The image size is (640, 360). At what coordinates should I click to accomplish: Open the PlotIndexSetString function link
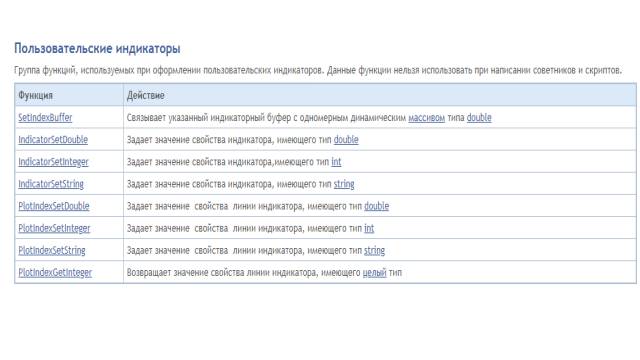51,250
